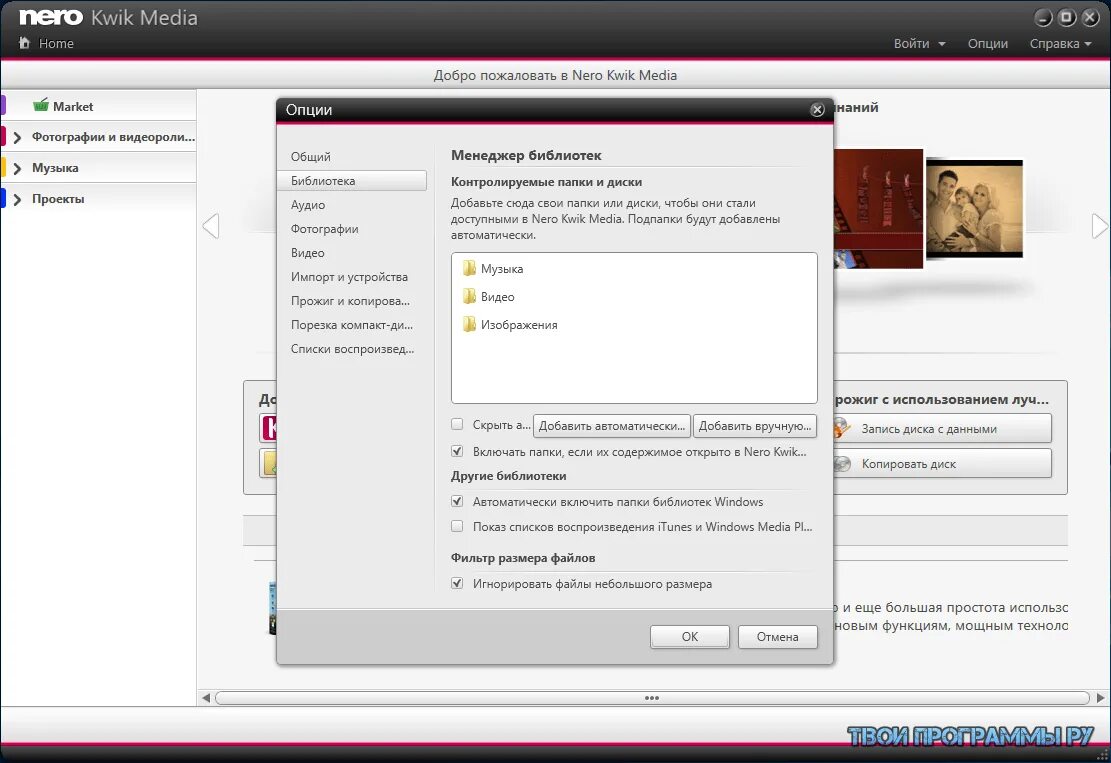Close the Nero Kwik Media main window
The height and width of the screenshot is (763, 1111).
(x=1090, y=18)
